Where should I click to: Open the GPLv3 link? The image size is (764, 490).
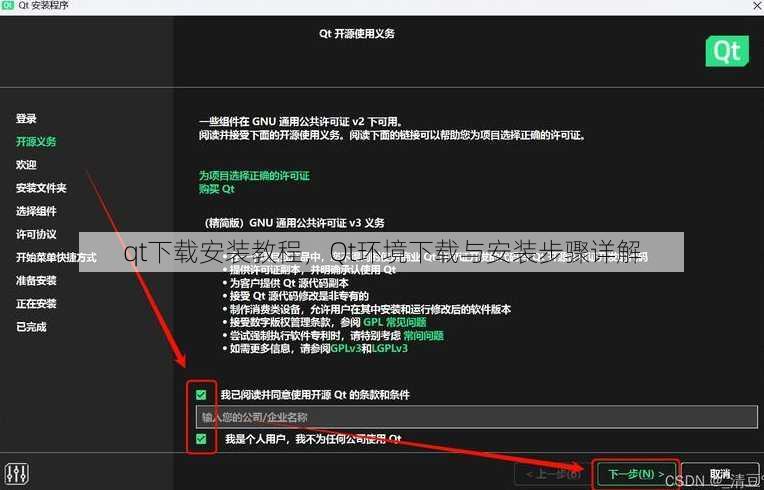click(346, 349)
